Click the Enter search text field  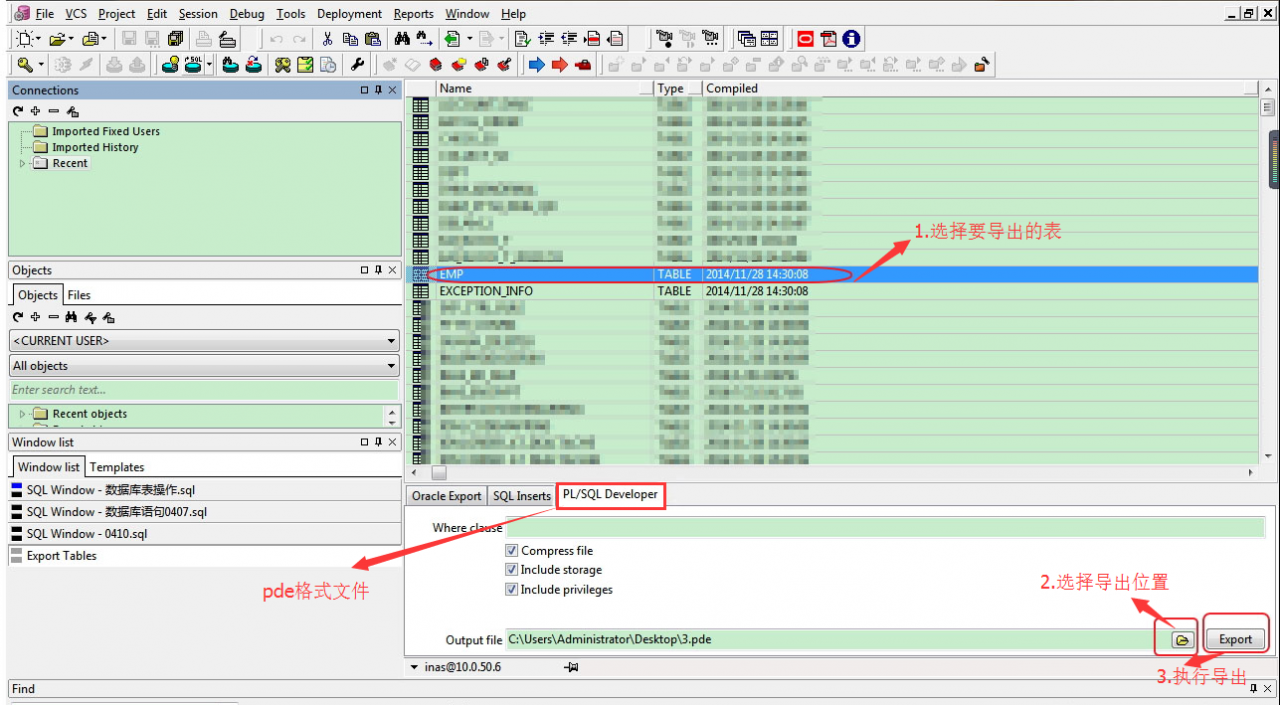click(203, 390)
